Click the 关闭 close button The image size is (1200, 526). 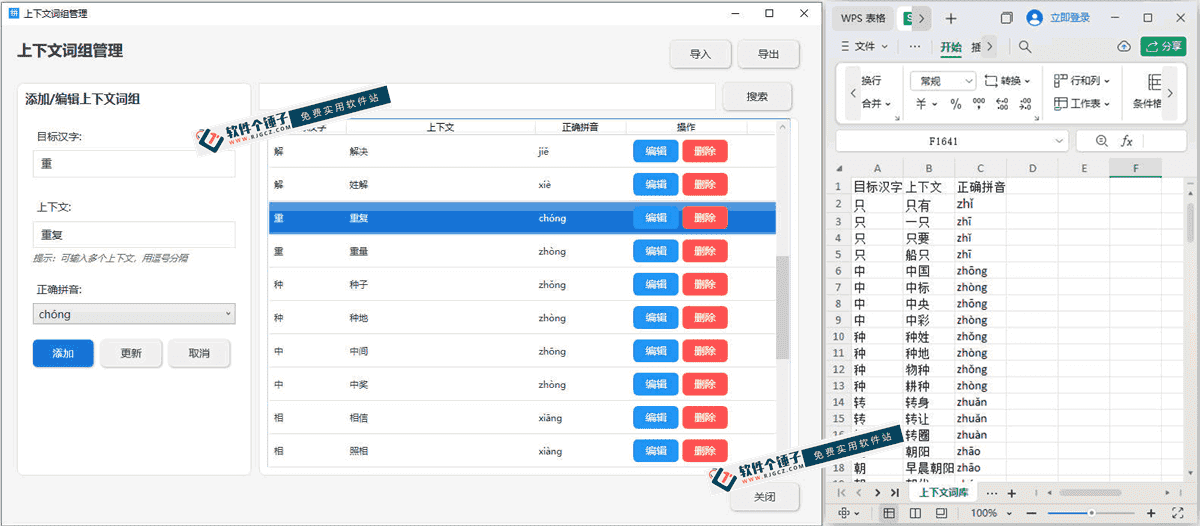pyautogui.click(x=764, y=497)
